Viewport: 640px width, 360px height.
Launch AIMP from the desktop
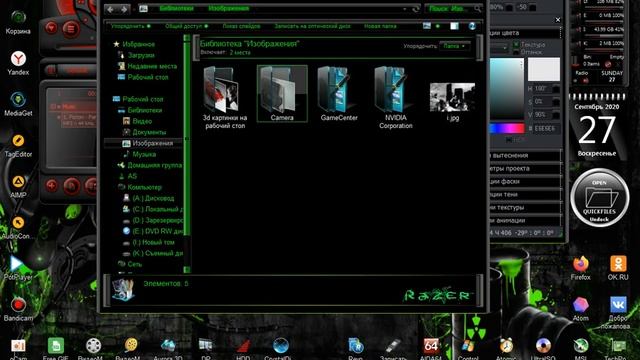18,187
